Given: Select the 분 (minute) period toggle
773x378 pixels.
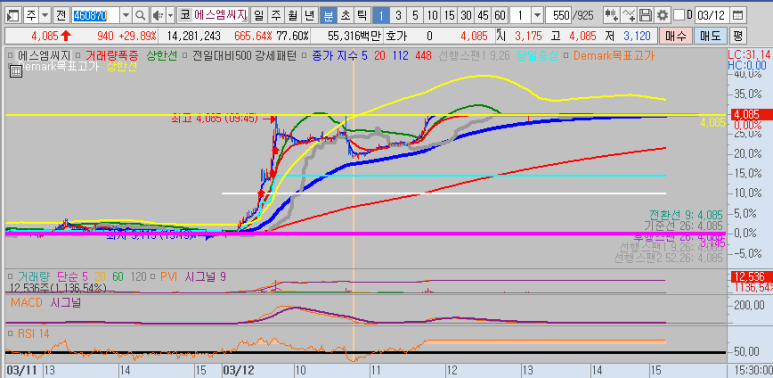Looking at the screenshot, I should tap(327, 16).
